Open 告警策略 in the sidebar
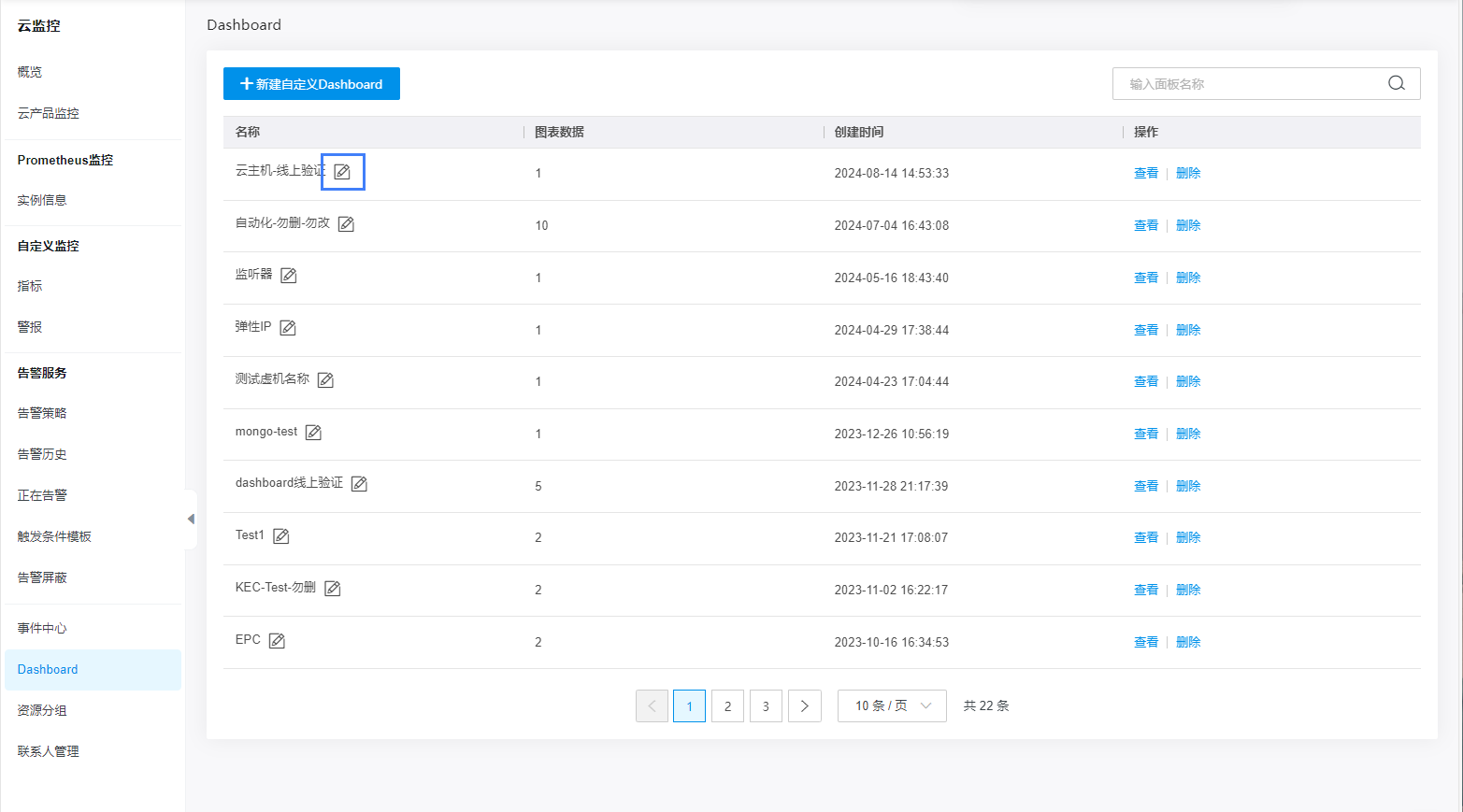The height and width of the screenshot is (812, 1463). tap(42, 413)
